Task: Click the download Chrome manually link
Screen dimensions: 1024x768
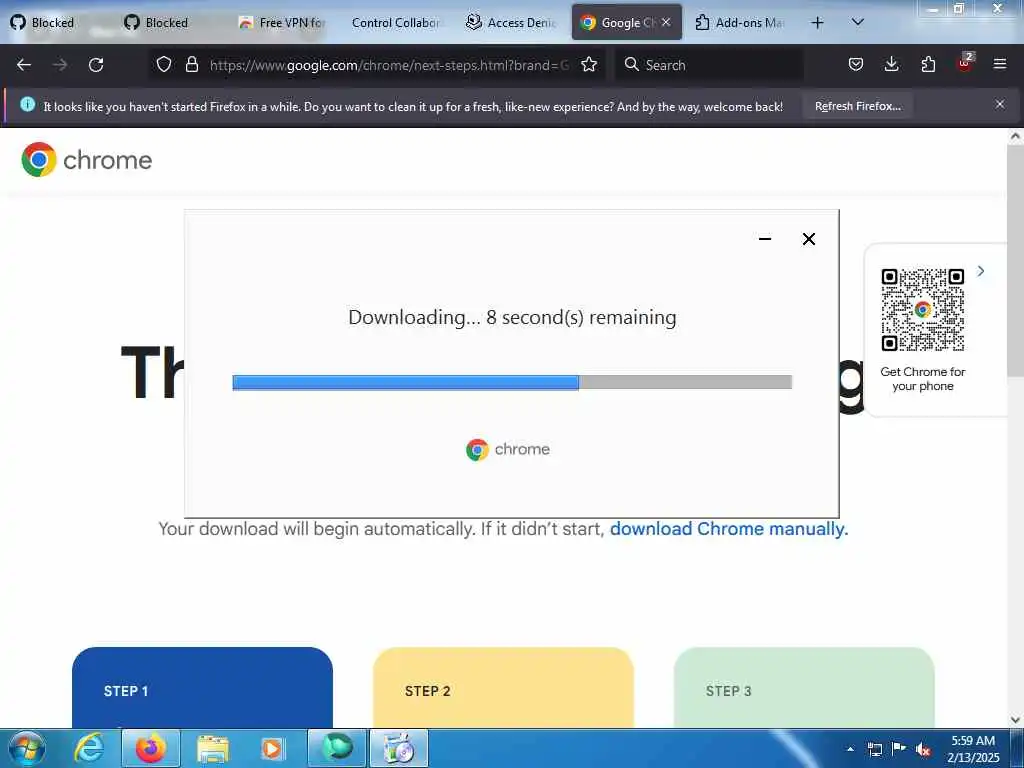Action: point(729,528)
